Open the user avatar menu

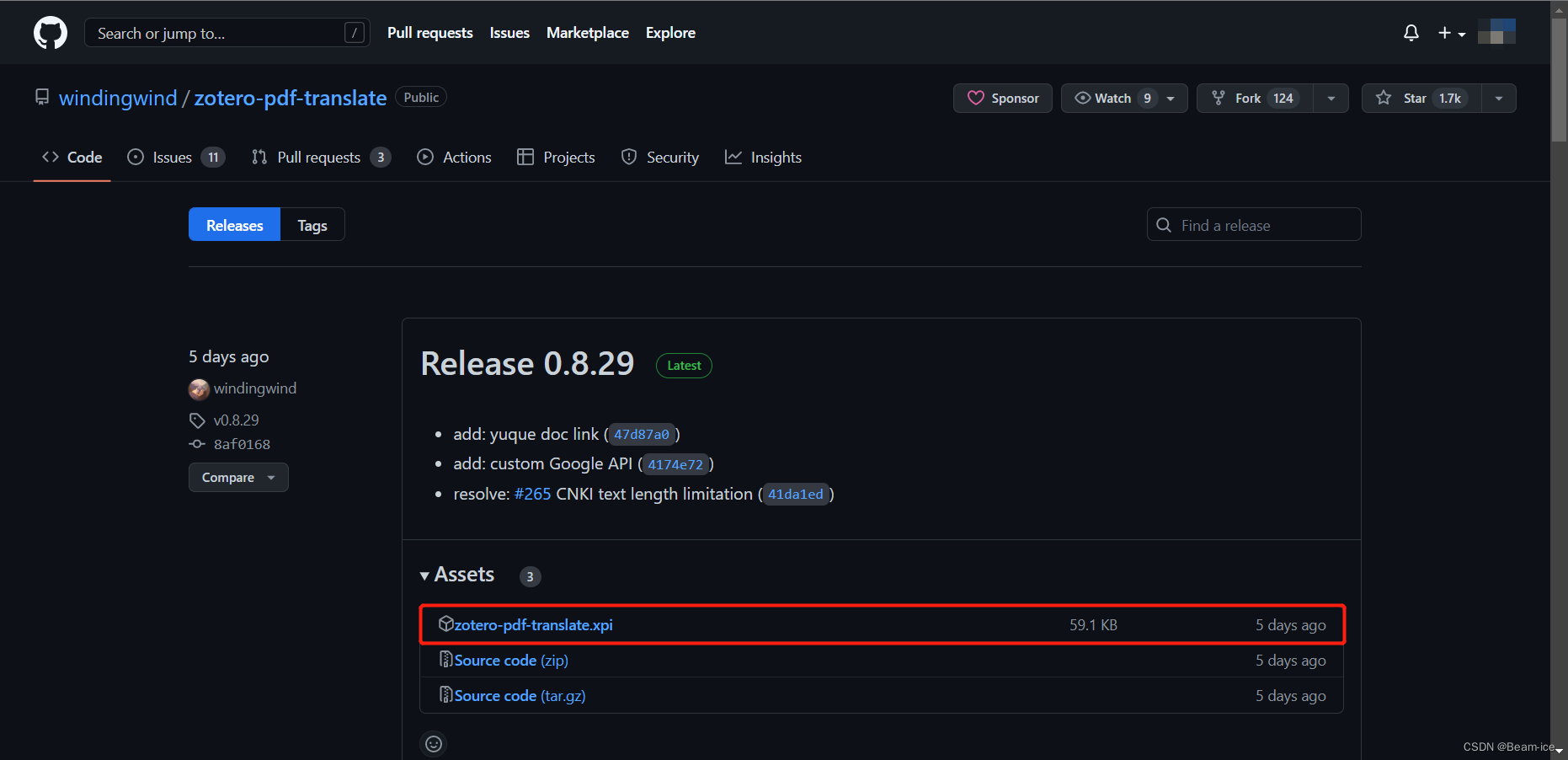1496,32
